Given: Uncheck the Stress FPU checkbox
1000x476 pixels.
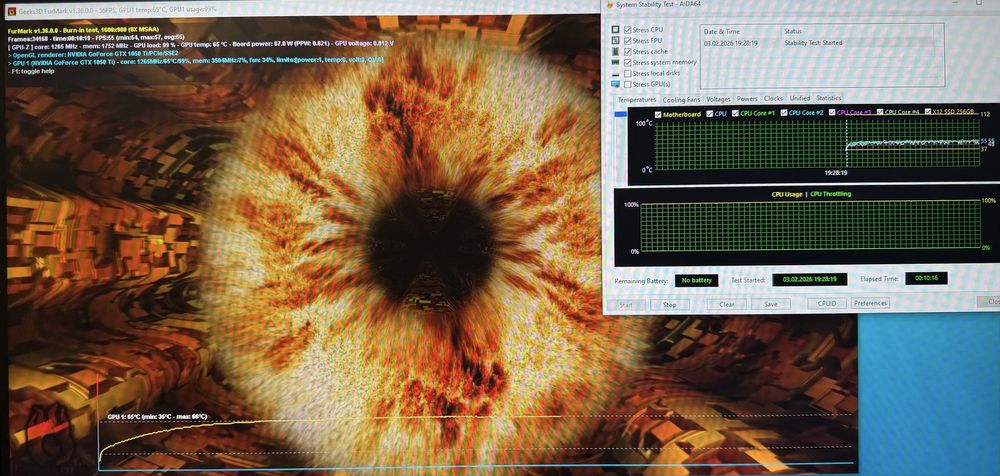Looking at the screenshot, I should click(x=628, y=40).
